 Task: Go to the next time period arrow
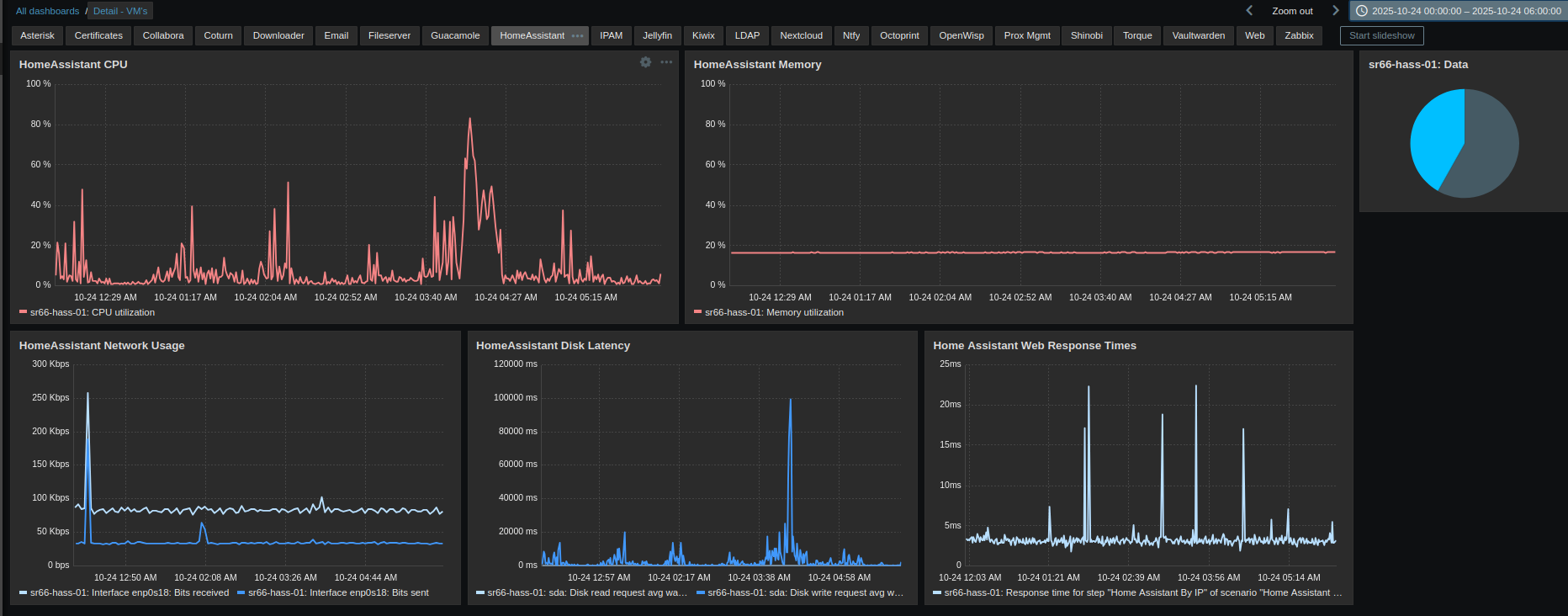tap(1335, 11)
